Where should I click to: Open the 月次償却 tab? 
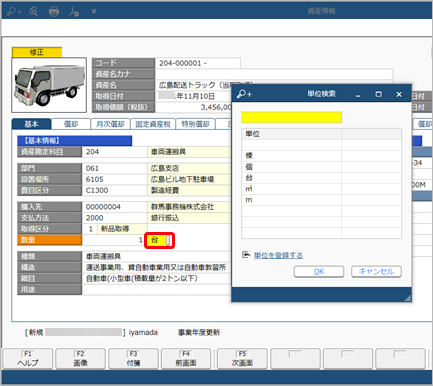(110, 124)
